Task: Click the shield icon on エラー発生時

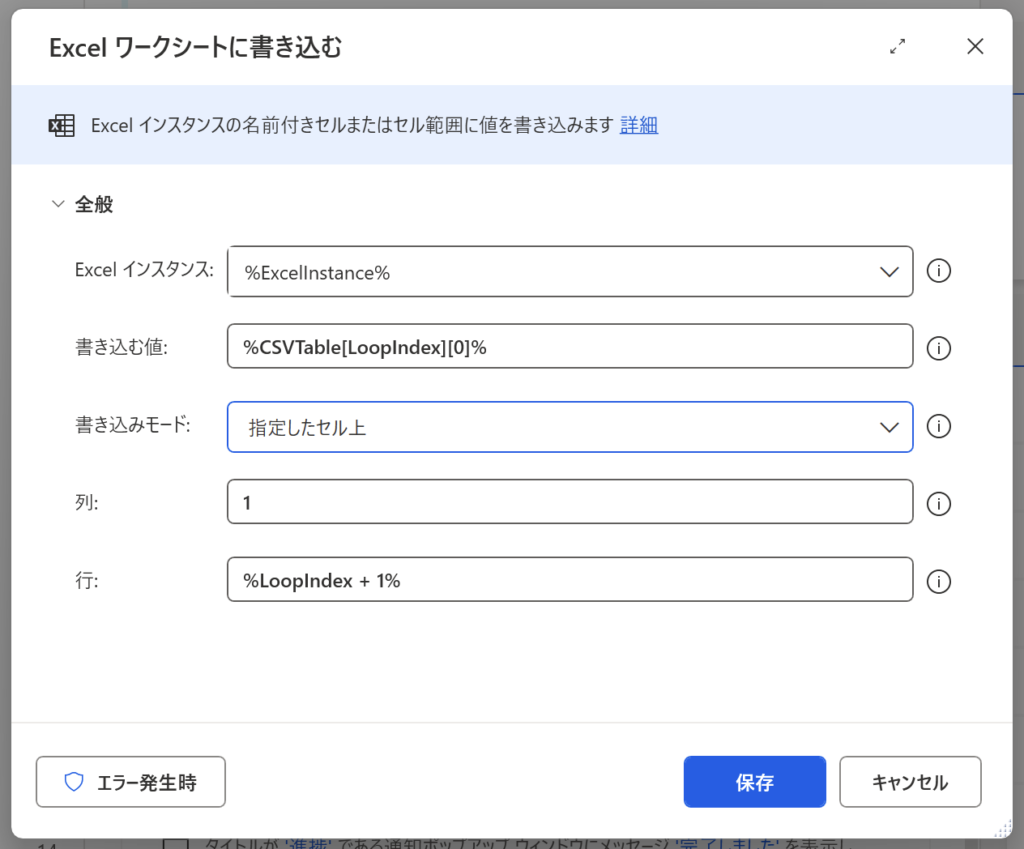Action: coord(74,782)
